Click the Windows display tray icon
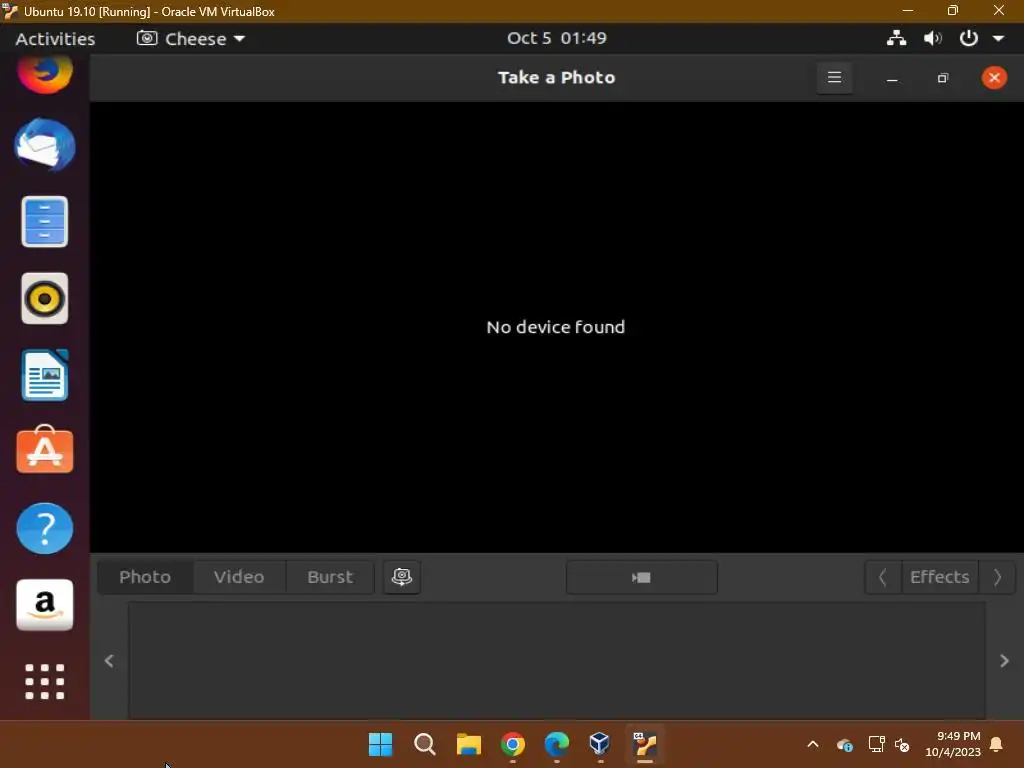 876,744
